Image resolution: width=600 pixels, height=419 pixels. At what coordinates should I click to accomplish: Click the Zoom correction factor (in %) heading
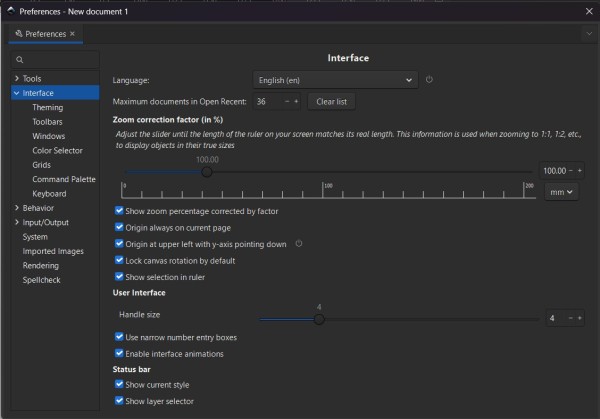(168, 120)
